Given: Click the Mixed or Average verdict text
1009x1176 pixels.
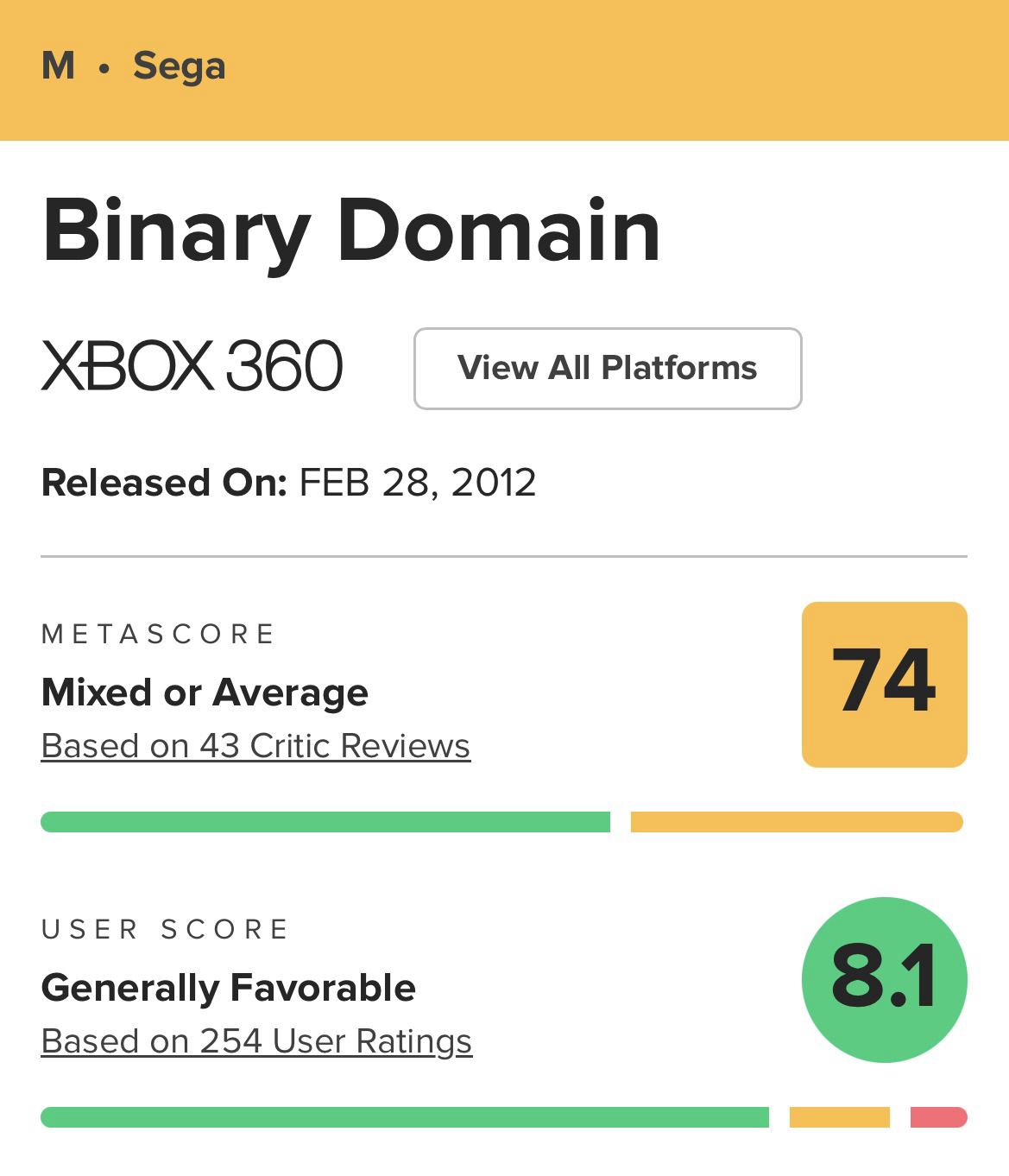Looking at the screenshot, I should (205, 692).
